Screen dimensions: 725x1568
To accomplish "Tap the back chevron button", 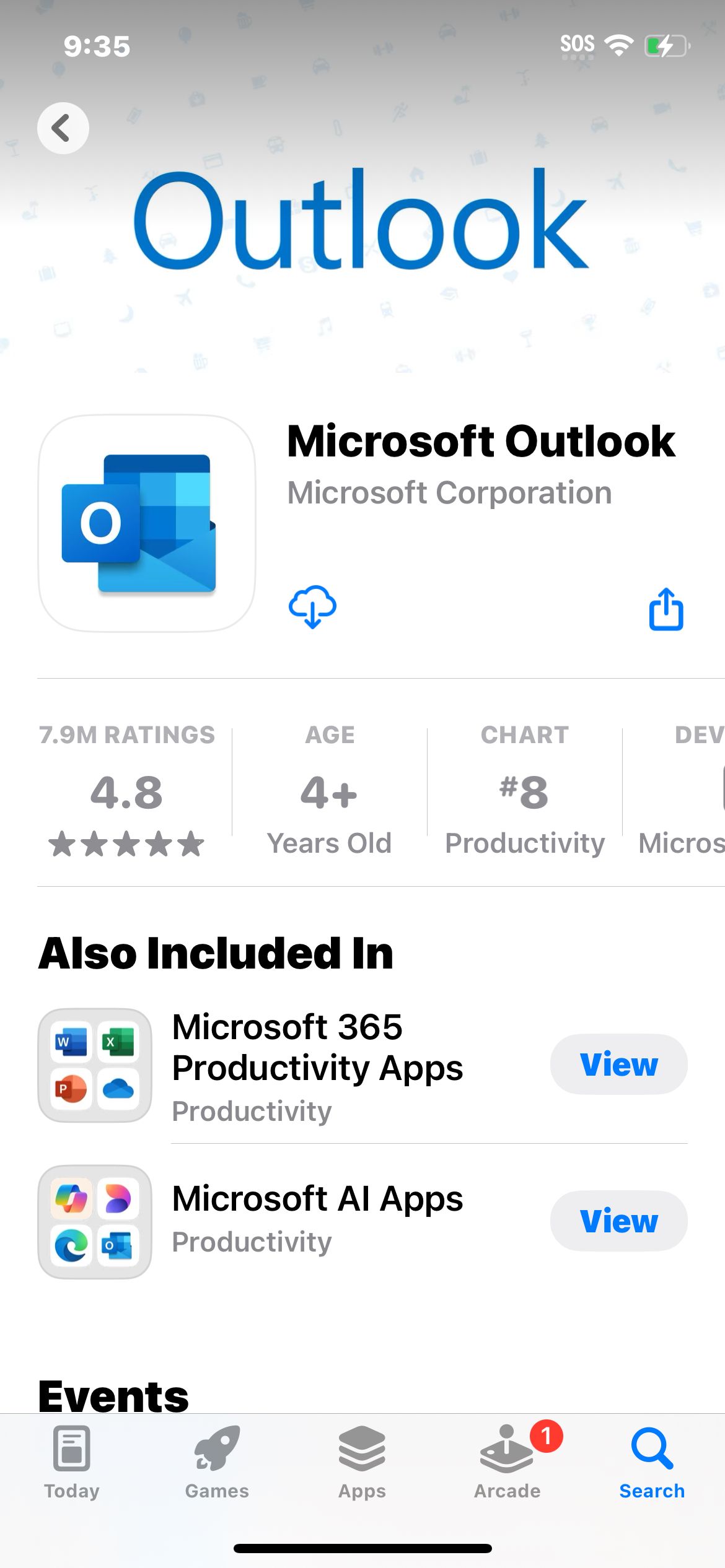I will click(x=63, y=128).
